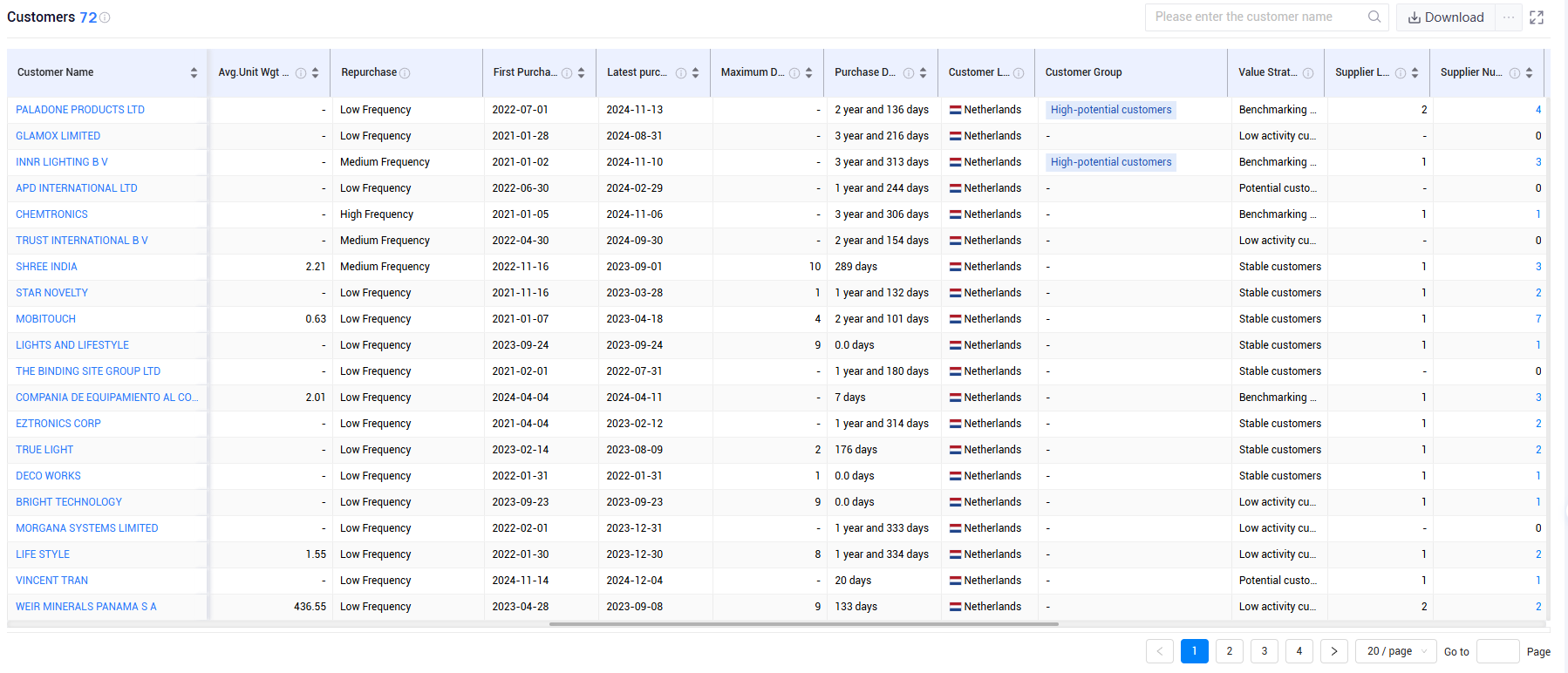Viewport: 1568px width, 673px height.
Task: Open STAR NOVELTY customer link
Action: point(51,293)
